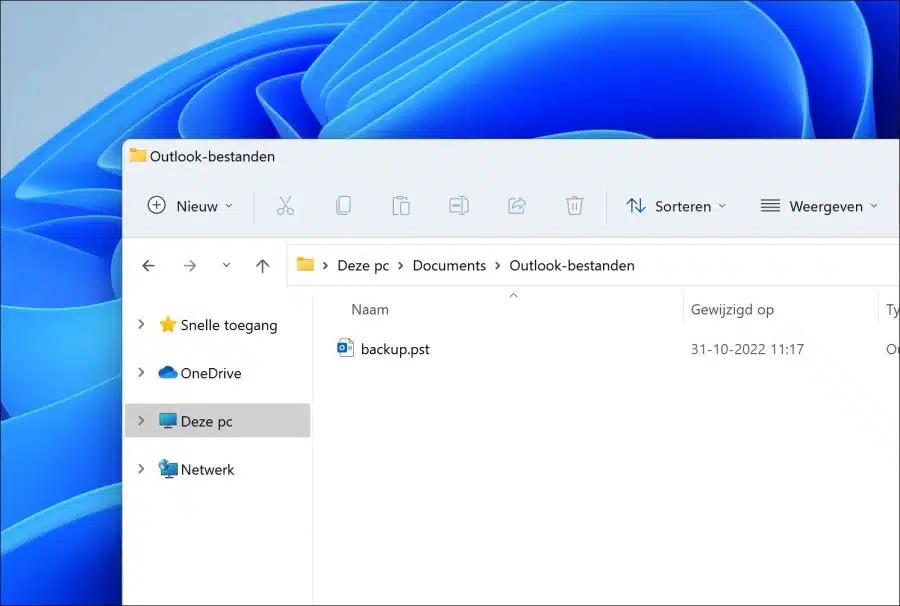Go up one folder level arrow

coord(262,266)
